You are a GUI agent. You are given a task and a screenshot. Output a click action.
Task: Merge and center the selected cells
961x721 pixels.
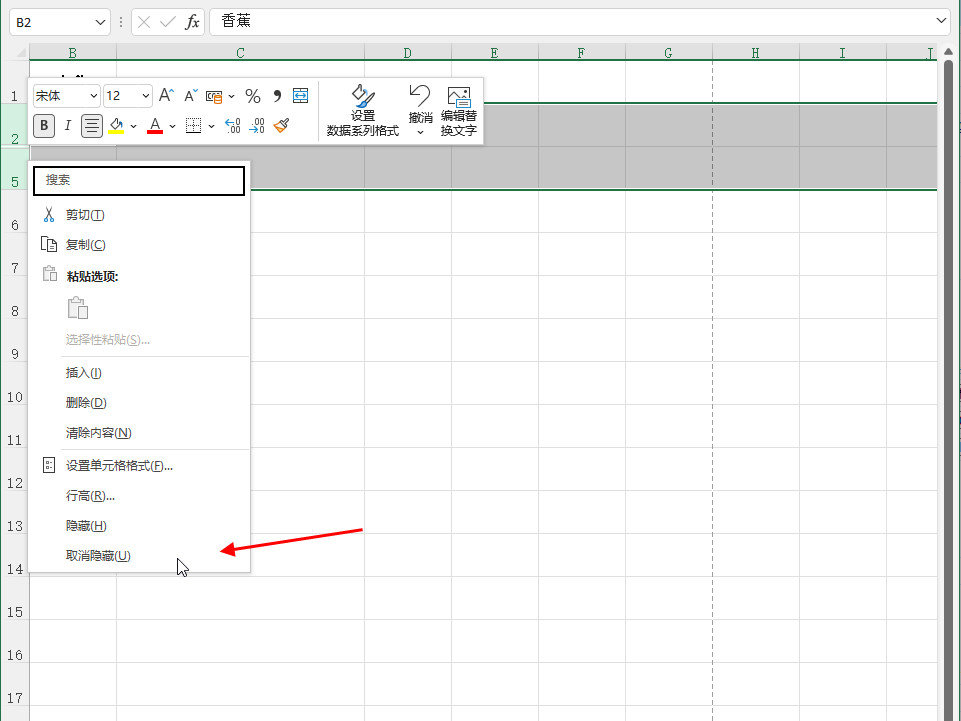click(300, 96)
